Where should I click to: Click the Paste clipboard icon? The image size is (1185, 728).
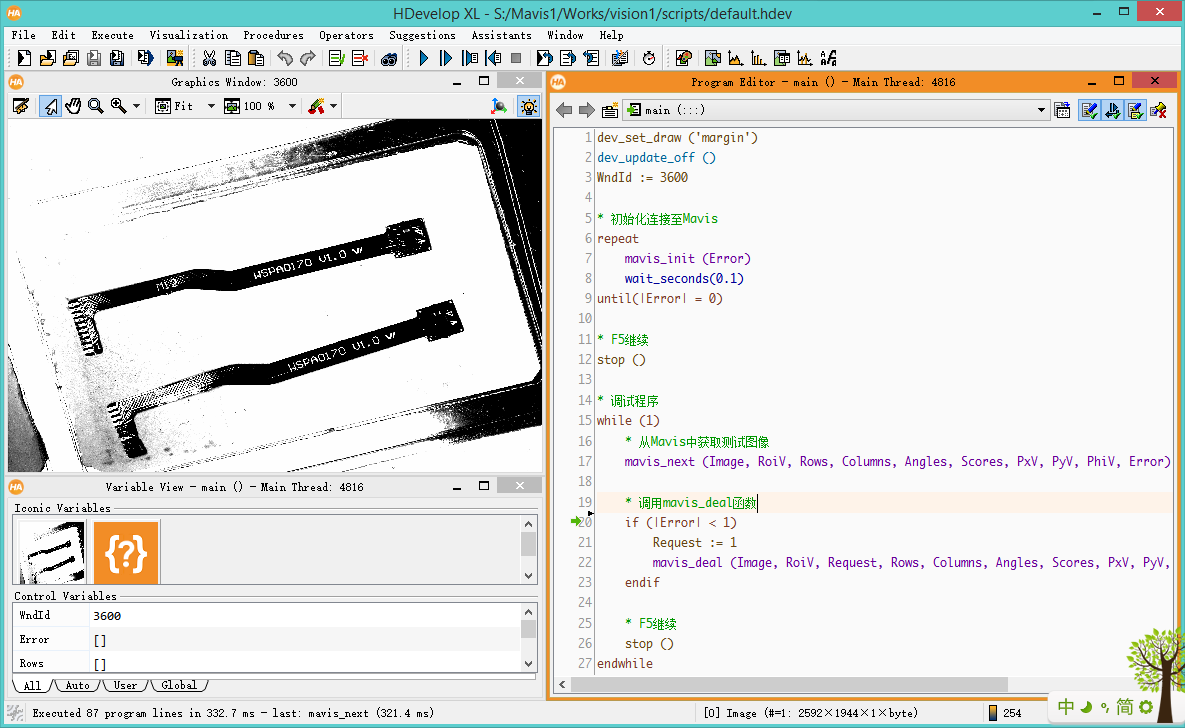pyautogui.click(x=256, y=58)
